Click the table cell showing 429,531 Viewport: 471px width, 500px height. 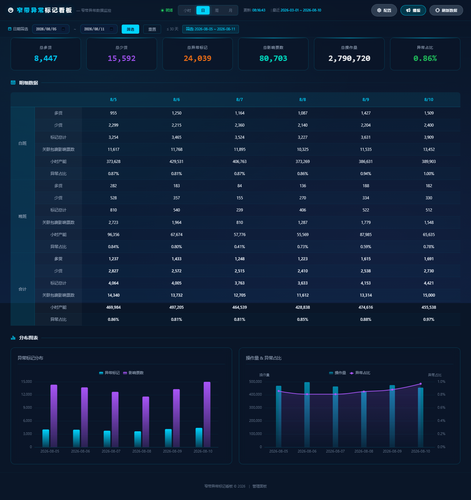[176, 161]
